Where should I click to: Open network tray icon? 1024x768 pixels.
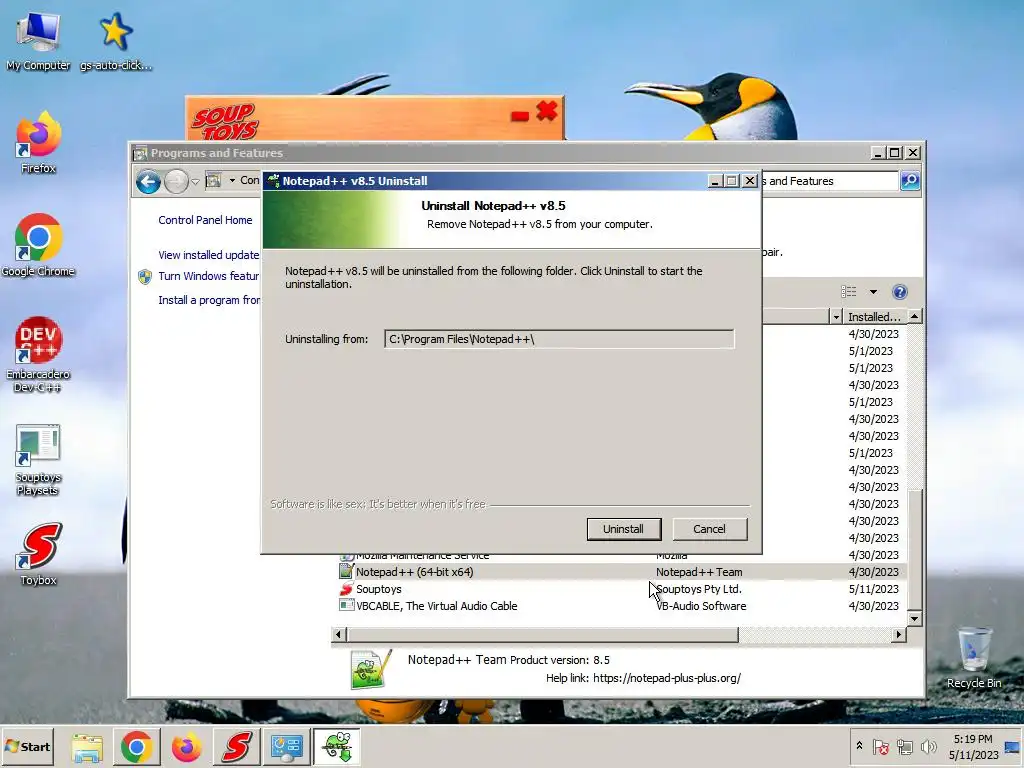[904, 746]
